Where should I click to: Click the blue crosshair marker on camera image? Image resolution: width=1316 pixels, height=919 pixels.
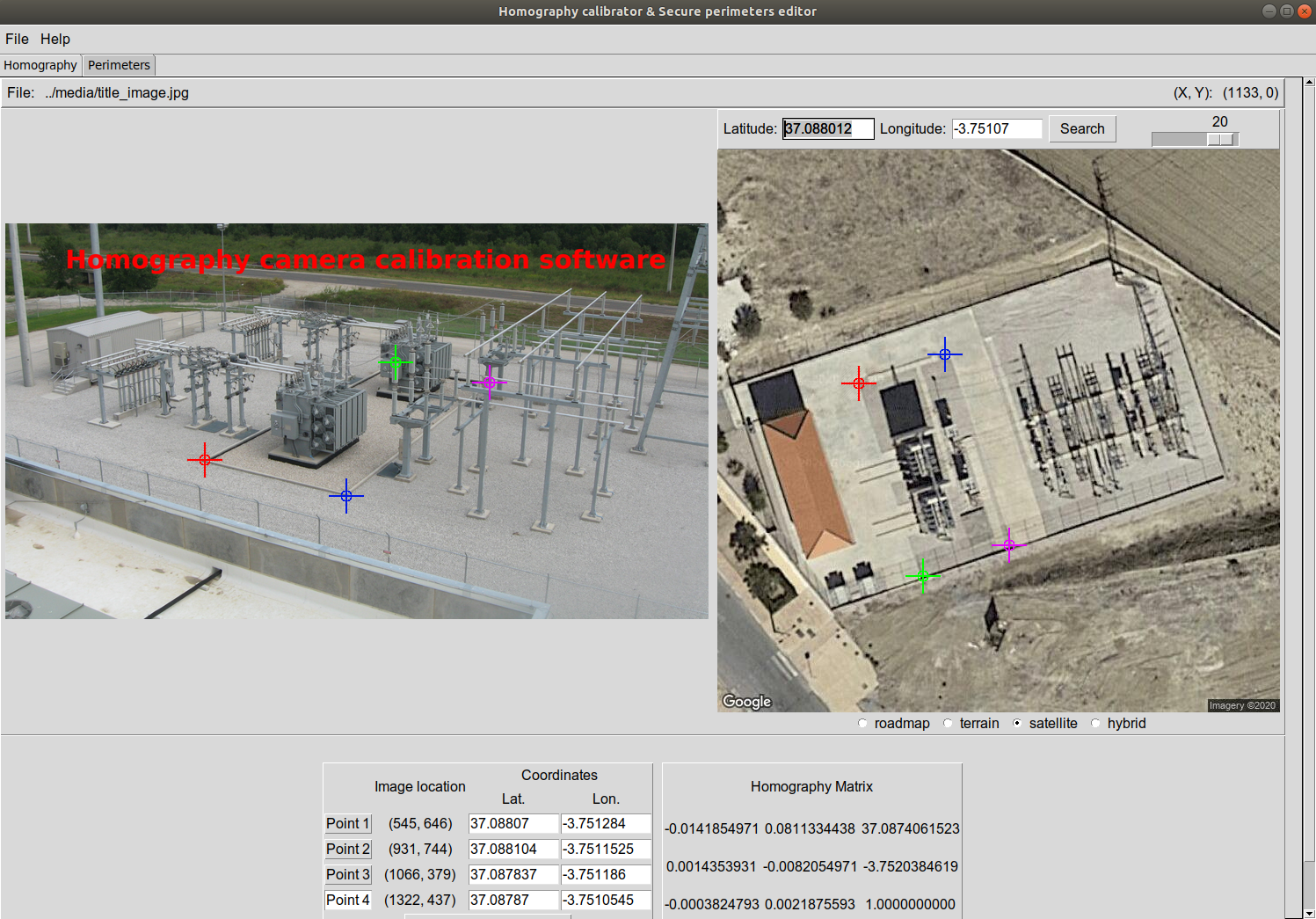pyautogui.click(x=346, y=496)
